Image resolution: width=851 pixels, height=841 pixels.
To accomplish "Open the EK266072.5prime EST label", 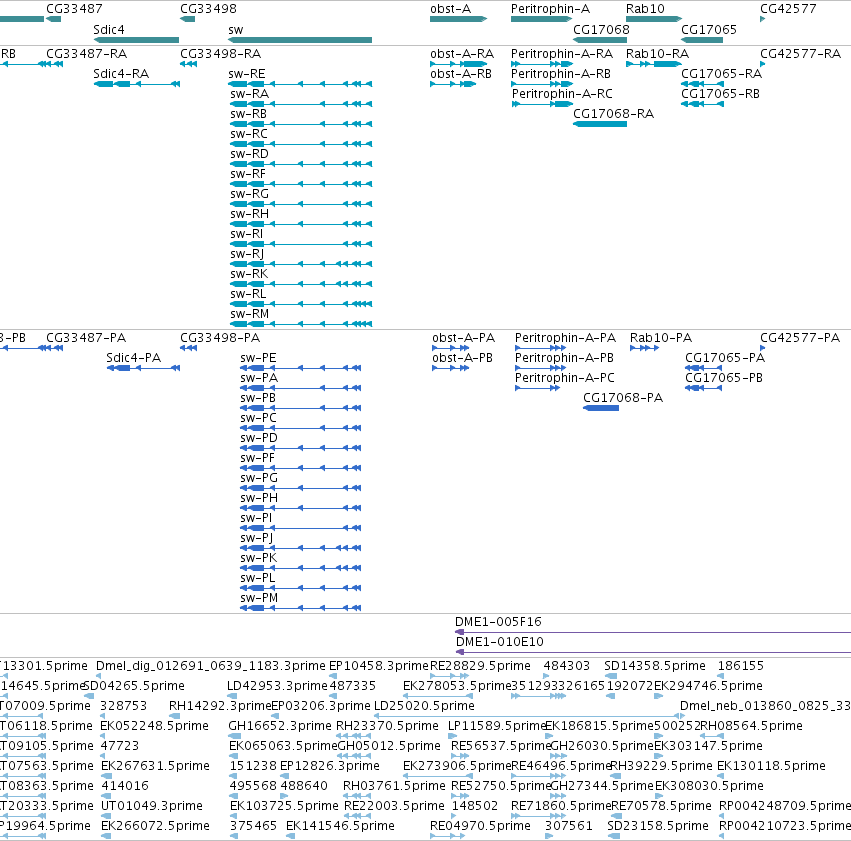I will pos(155,826).
